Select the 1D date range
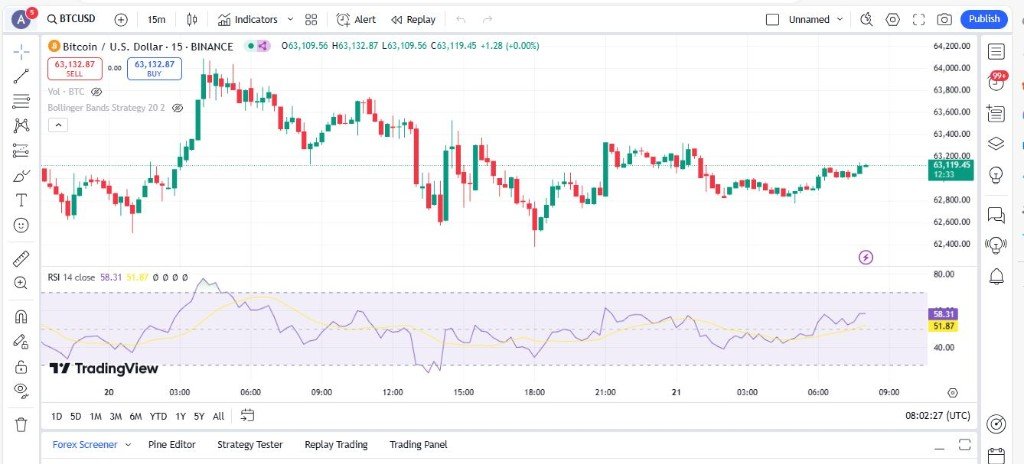The width and height of the screenshot is (1024, 464). click(x=57, y=416)
